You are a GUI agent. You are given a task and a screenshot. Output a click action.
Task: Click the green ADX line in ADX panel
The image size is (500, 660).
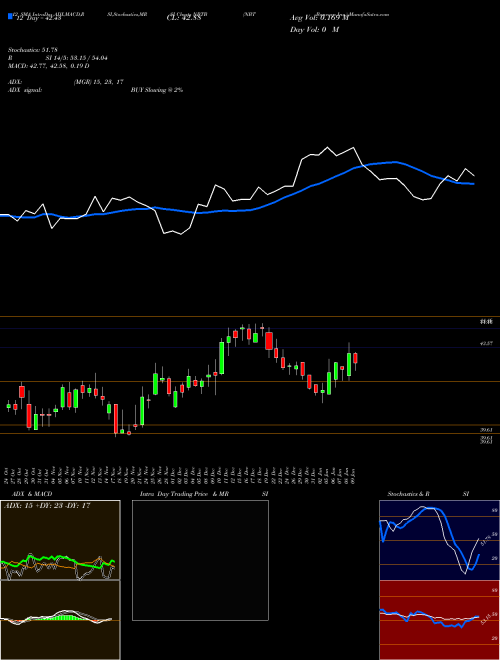click(59, 560)
